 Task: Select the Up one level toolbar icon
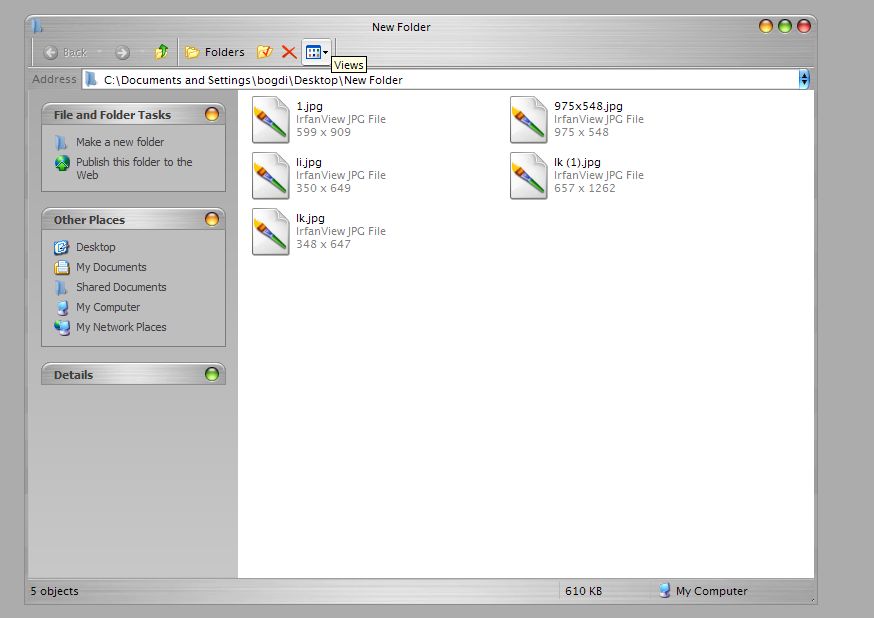(x=161, y=51)
